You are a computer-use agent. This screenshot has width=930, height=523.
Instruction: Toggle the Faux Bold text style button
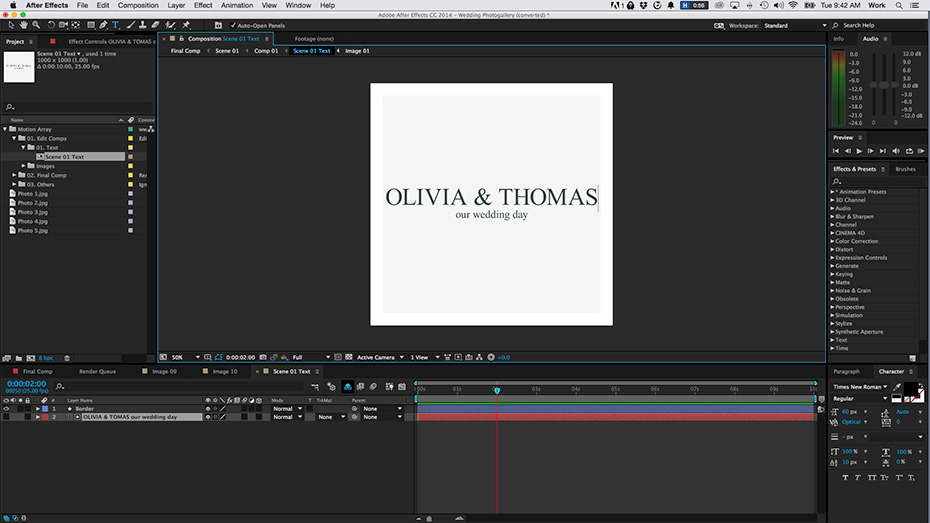click(845, 478)
